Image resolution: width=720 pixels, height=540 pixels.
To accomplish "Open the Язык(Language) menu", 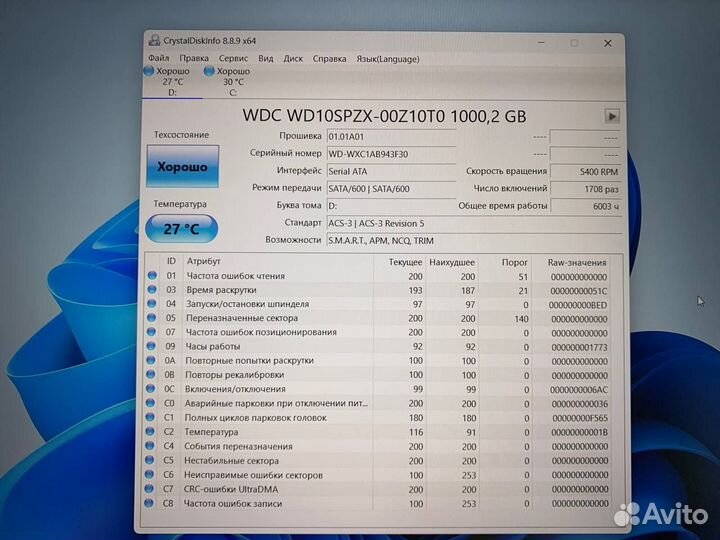I will pos(388,59).
